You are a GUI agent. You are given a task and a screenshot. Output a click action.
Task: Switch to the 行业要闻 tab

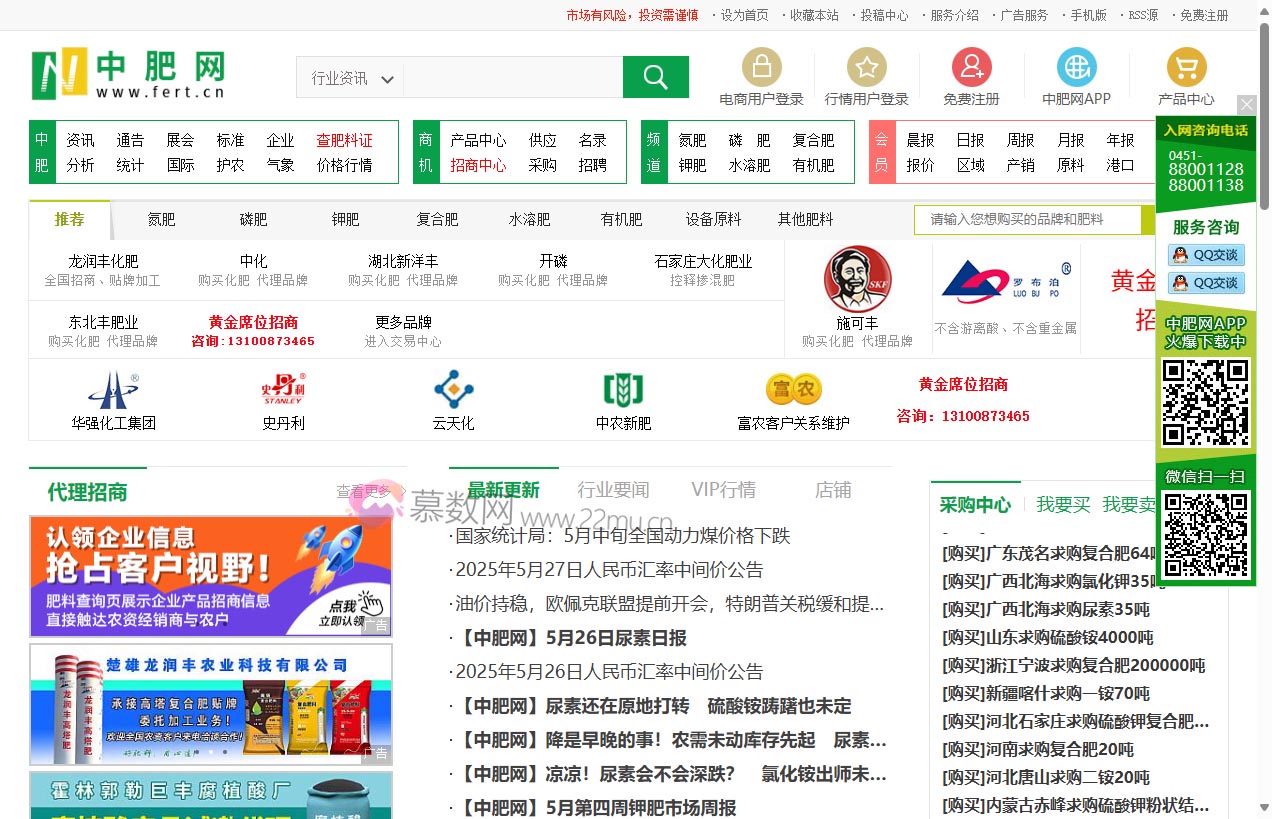click(x=612, y=489)
